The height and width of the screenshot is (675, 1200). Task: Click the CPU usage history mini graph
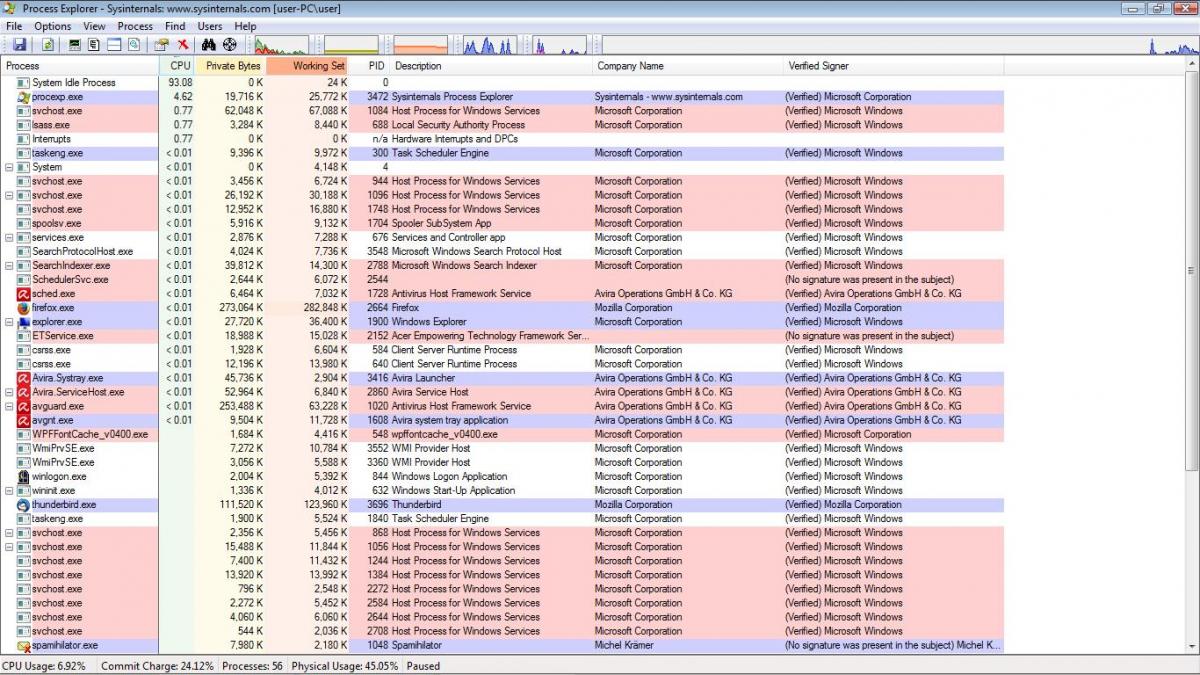281,45
